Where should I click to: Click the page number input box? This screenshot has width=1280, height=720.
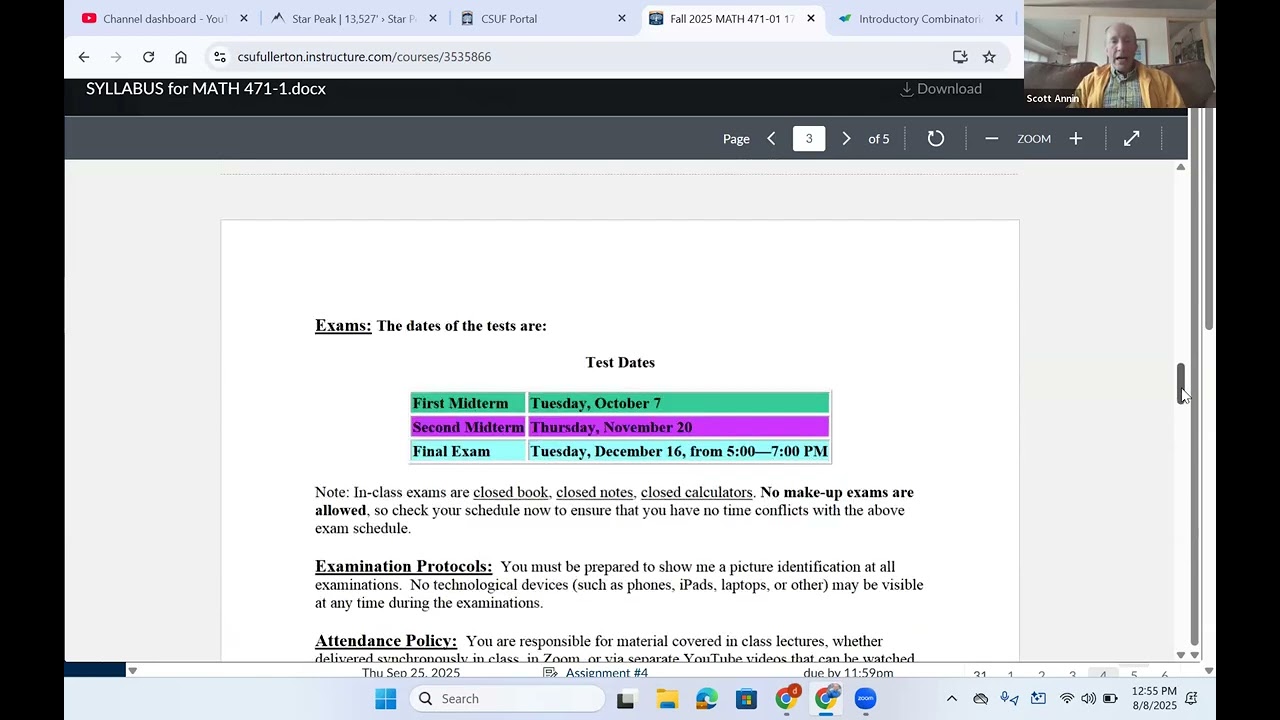[x=809, y=139]
